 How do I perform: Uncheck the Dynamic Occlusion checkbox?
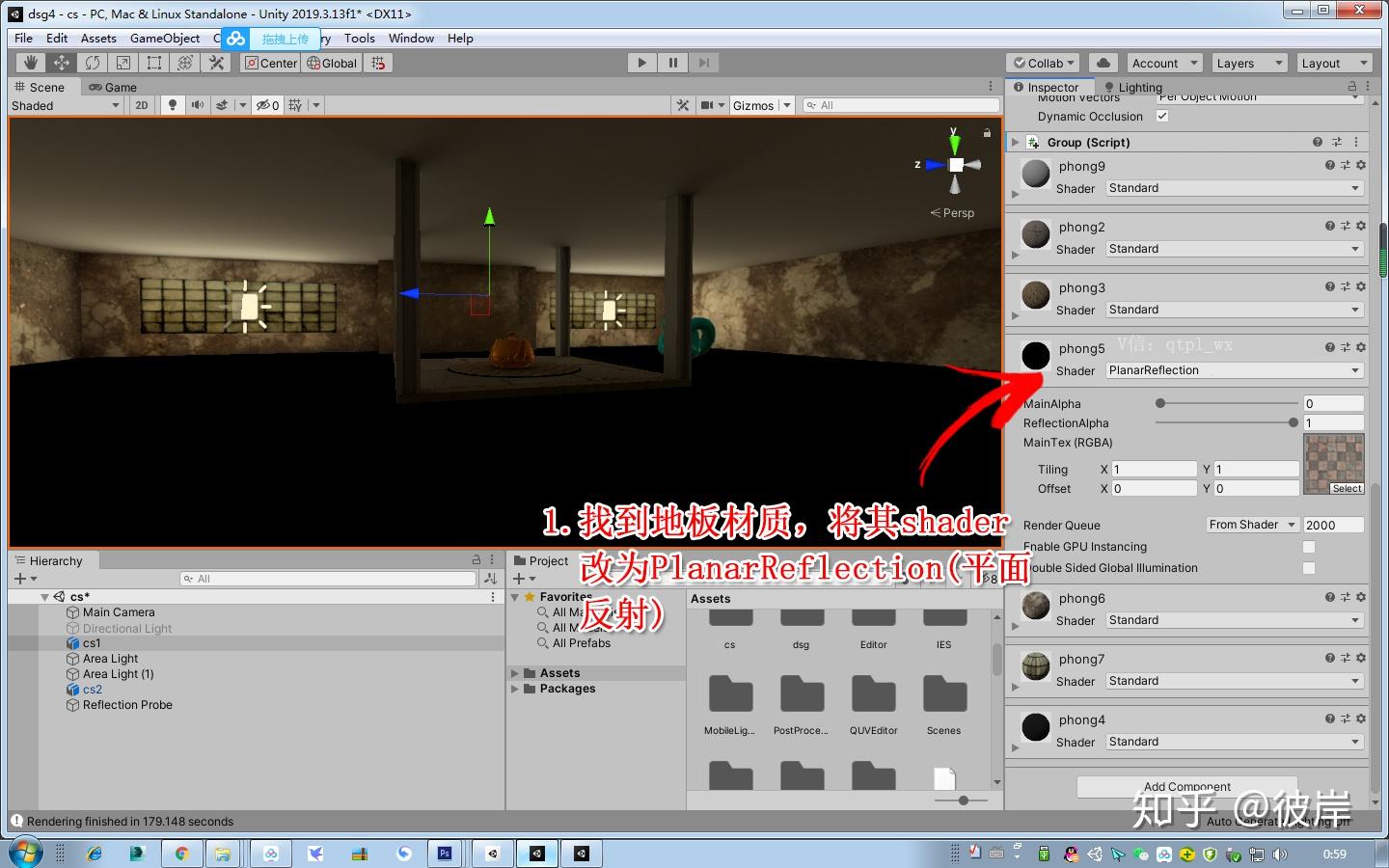pos(1161,116)
